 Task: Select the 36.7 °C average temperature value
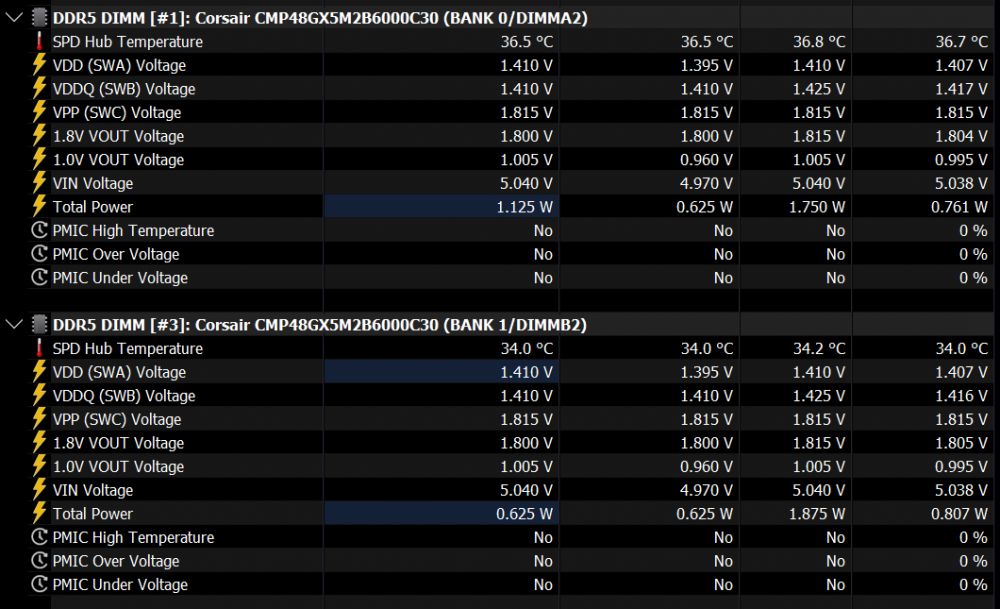(962, 41)
